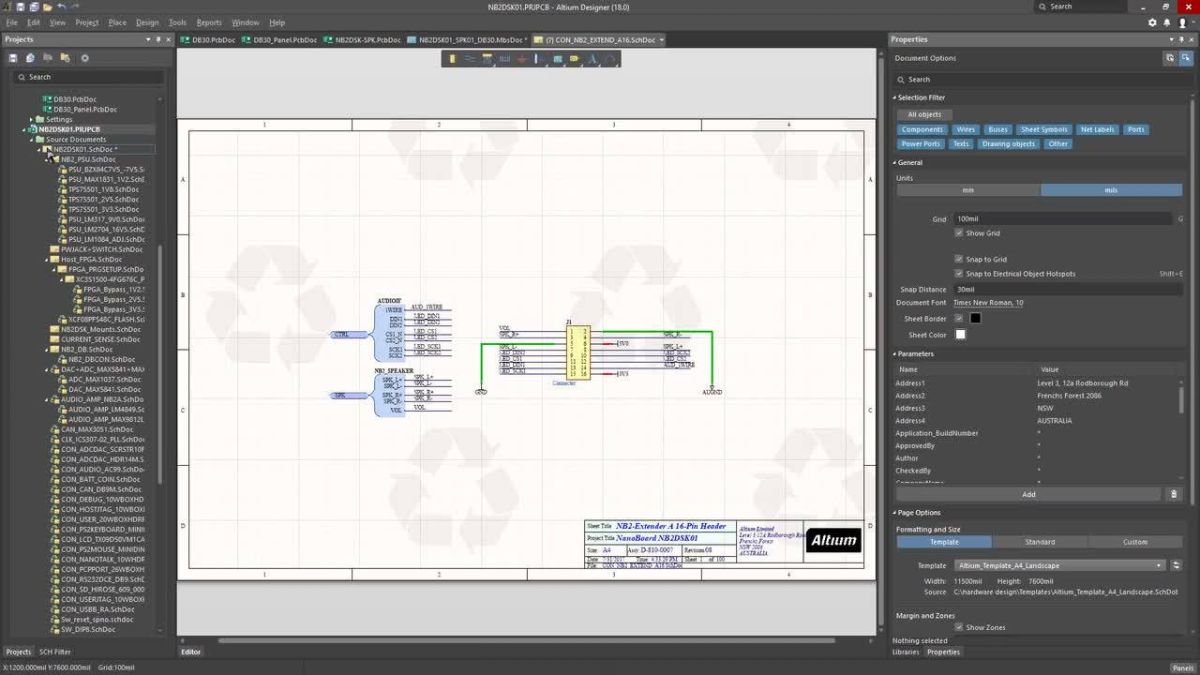Image resolution: width=1200 pixels, height=675 pixels.
Task: Toggle the Snap to Grid checkbox
Action: pos(960,259)
